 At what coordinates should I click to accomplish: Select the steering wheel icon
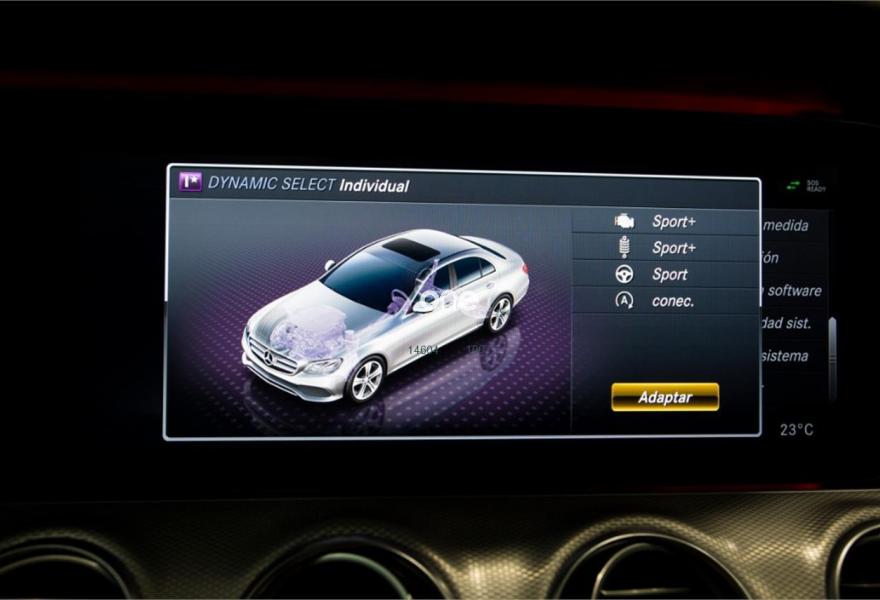click(x=624, y=274)
